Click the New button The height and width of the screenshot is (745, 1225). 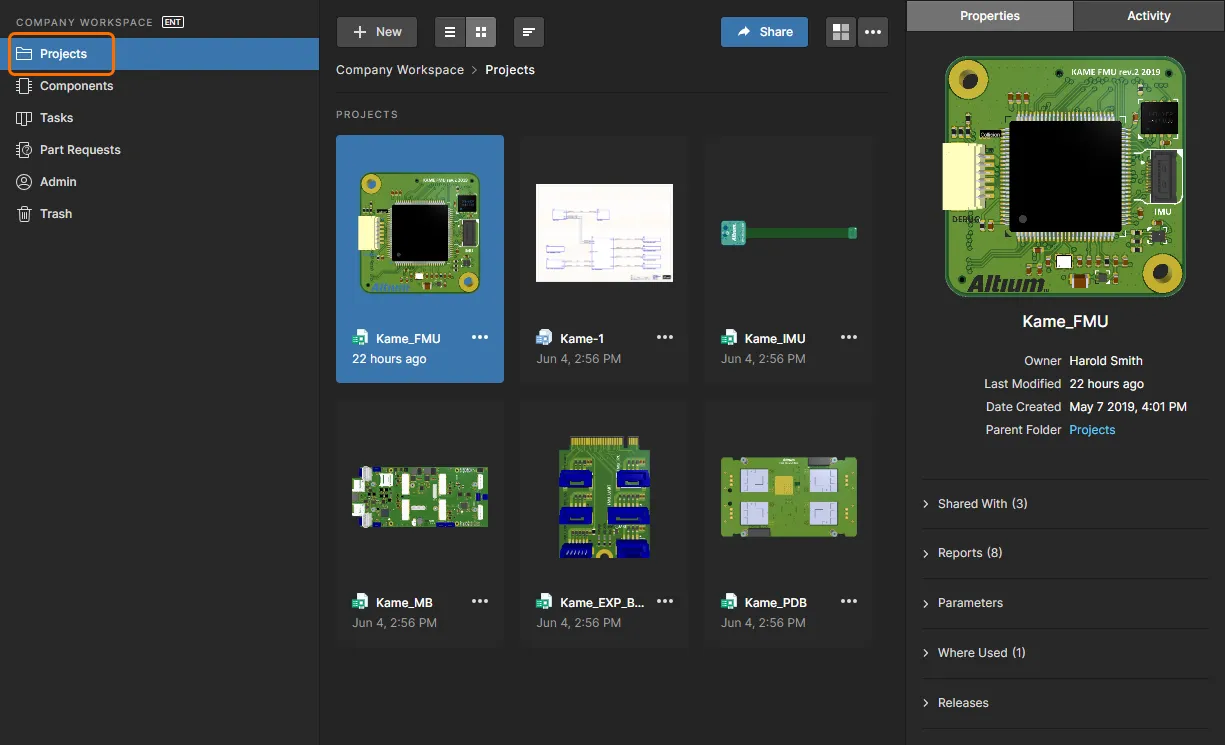tap(377, 32)
